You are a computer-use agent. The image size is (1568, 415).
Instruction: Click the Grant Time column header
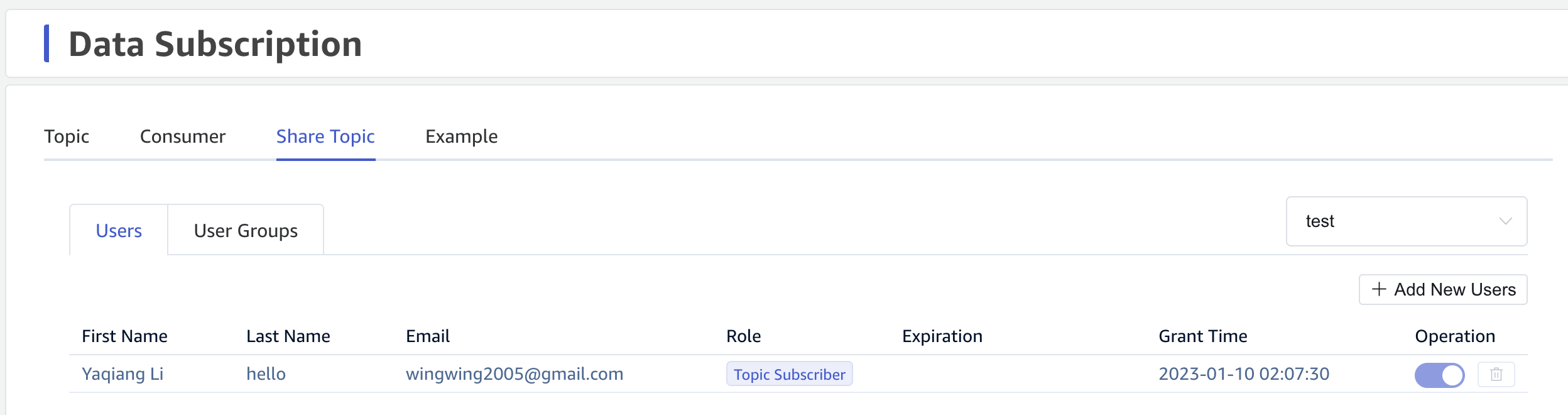click(x=1202, y=336)
